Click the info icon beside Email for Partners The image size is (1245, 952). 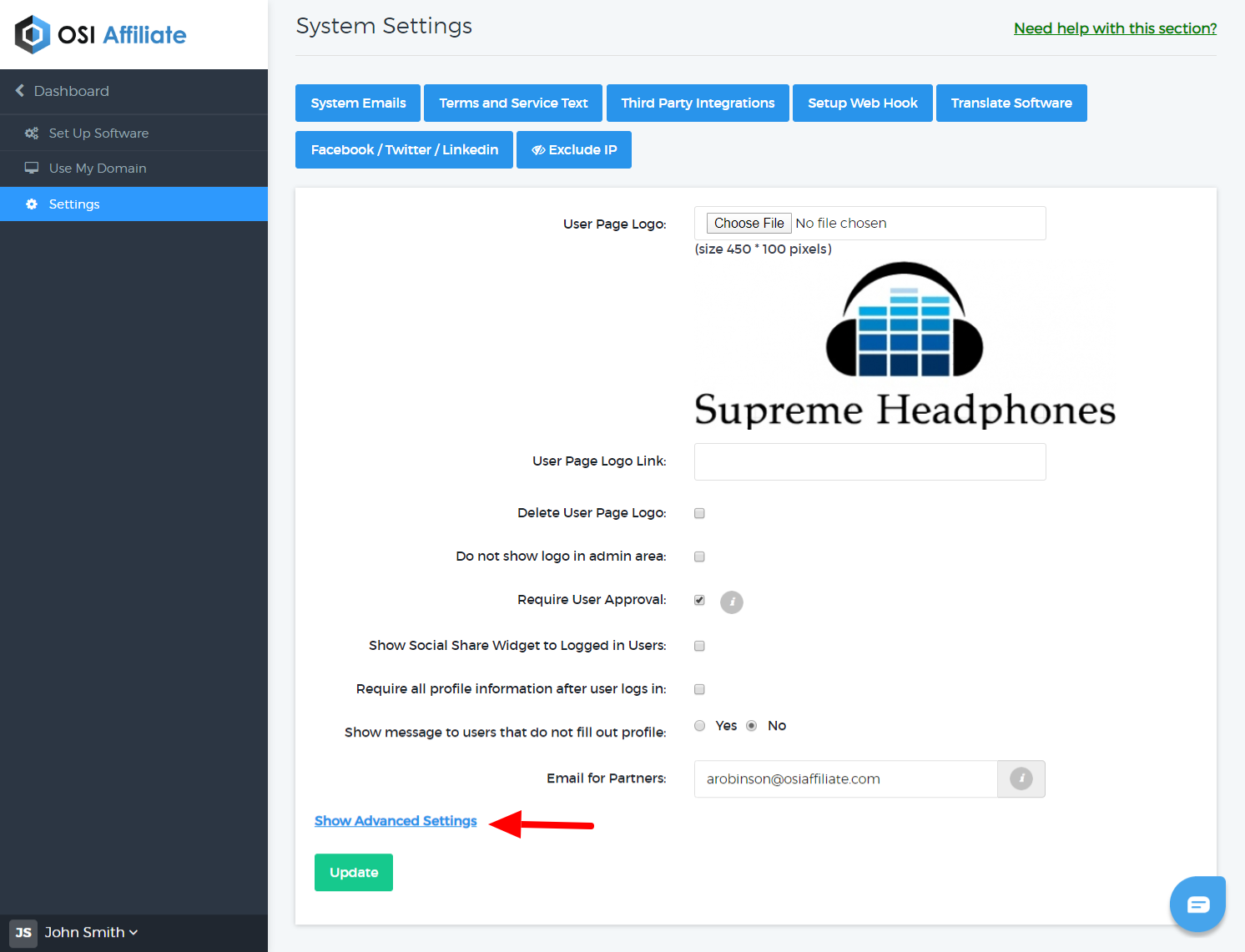[x=1021, y=778]
